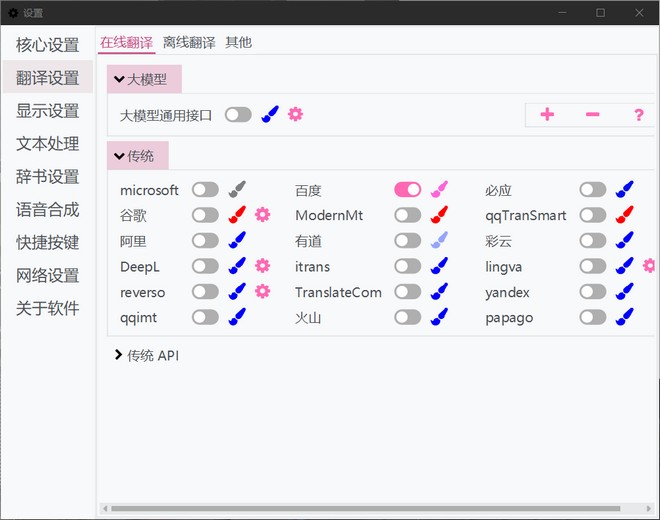
Task: Open the gear settings for DeepL
Action: point(262,266)
